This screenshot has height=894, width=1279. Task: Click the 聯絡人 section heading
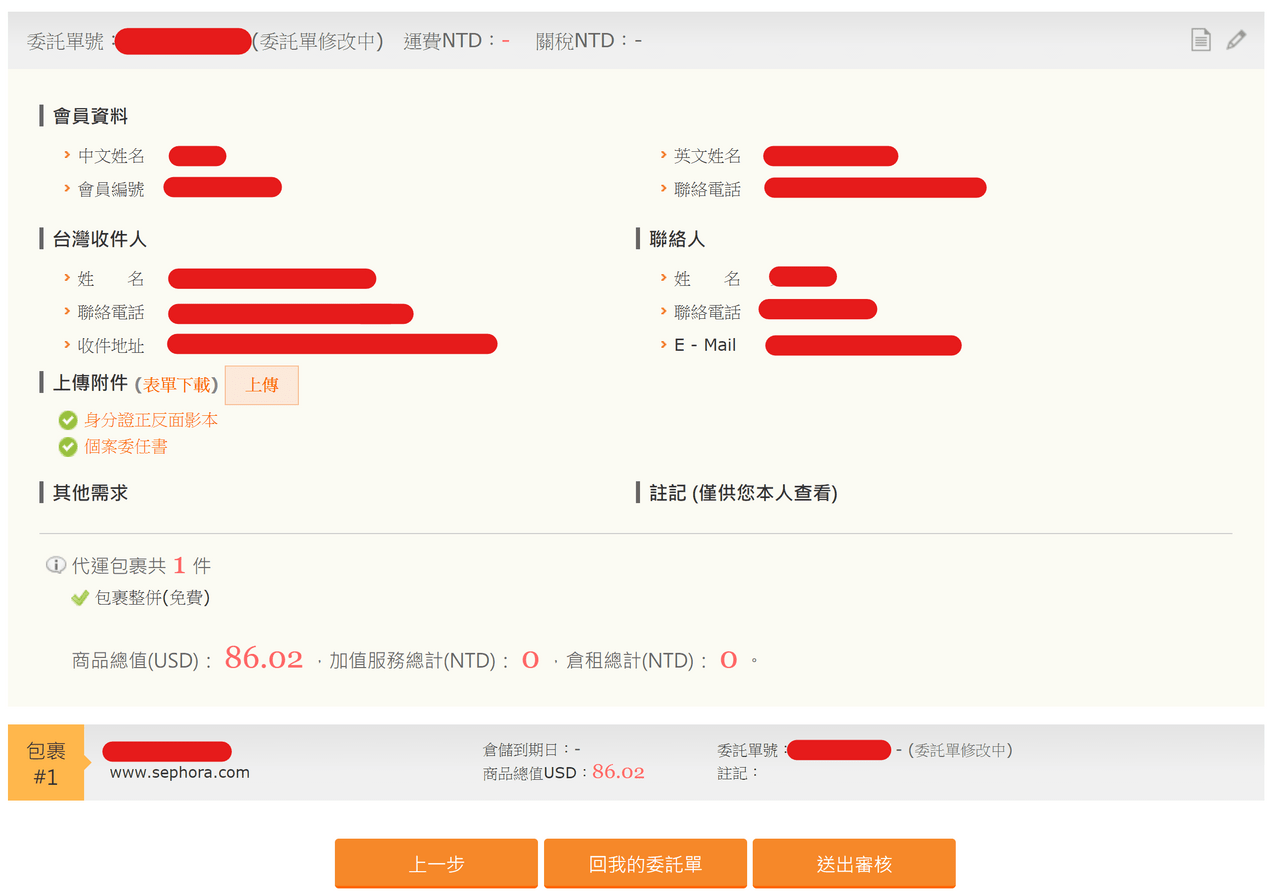pyautogui.click(x=677, y=239)
